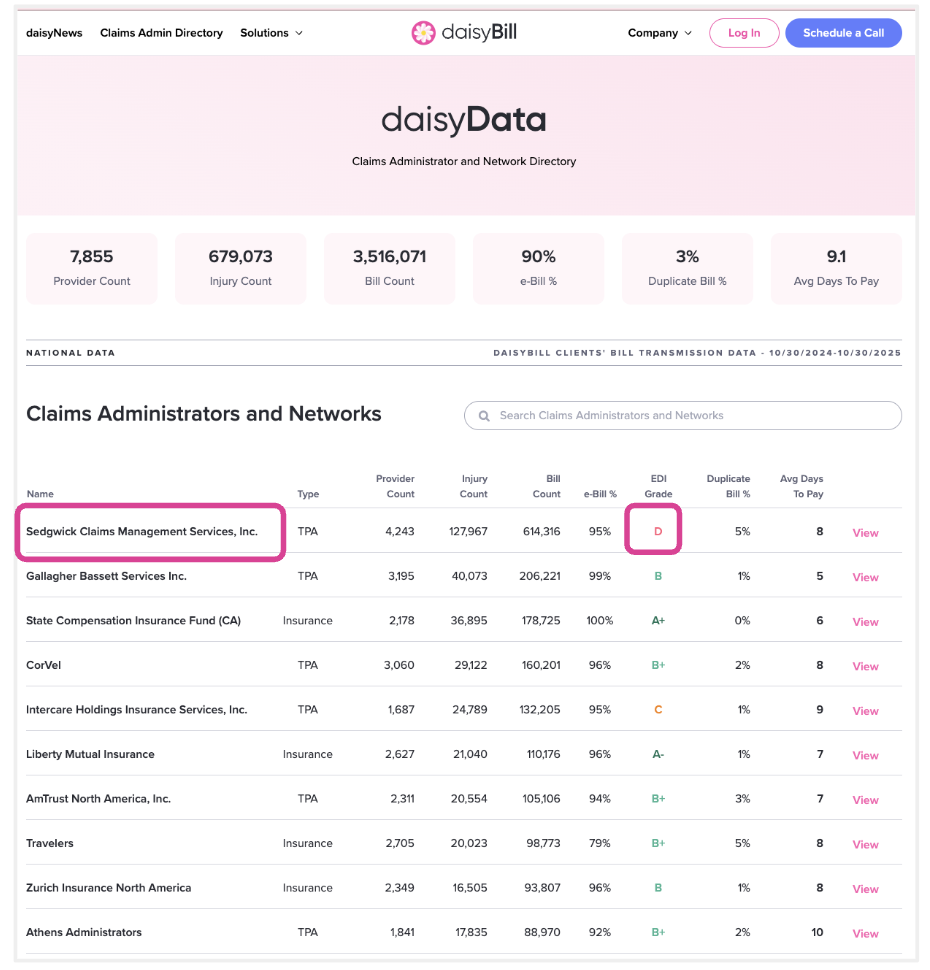Click the Provider Count stat card
930x970 pixels.
(x=92, y=268)
